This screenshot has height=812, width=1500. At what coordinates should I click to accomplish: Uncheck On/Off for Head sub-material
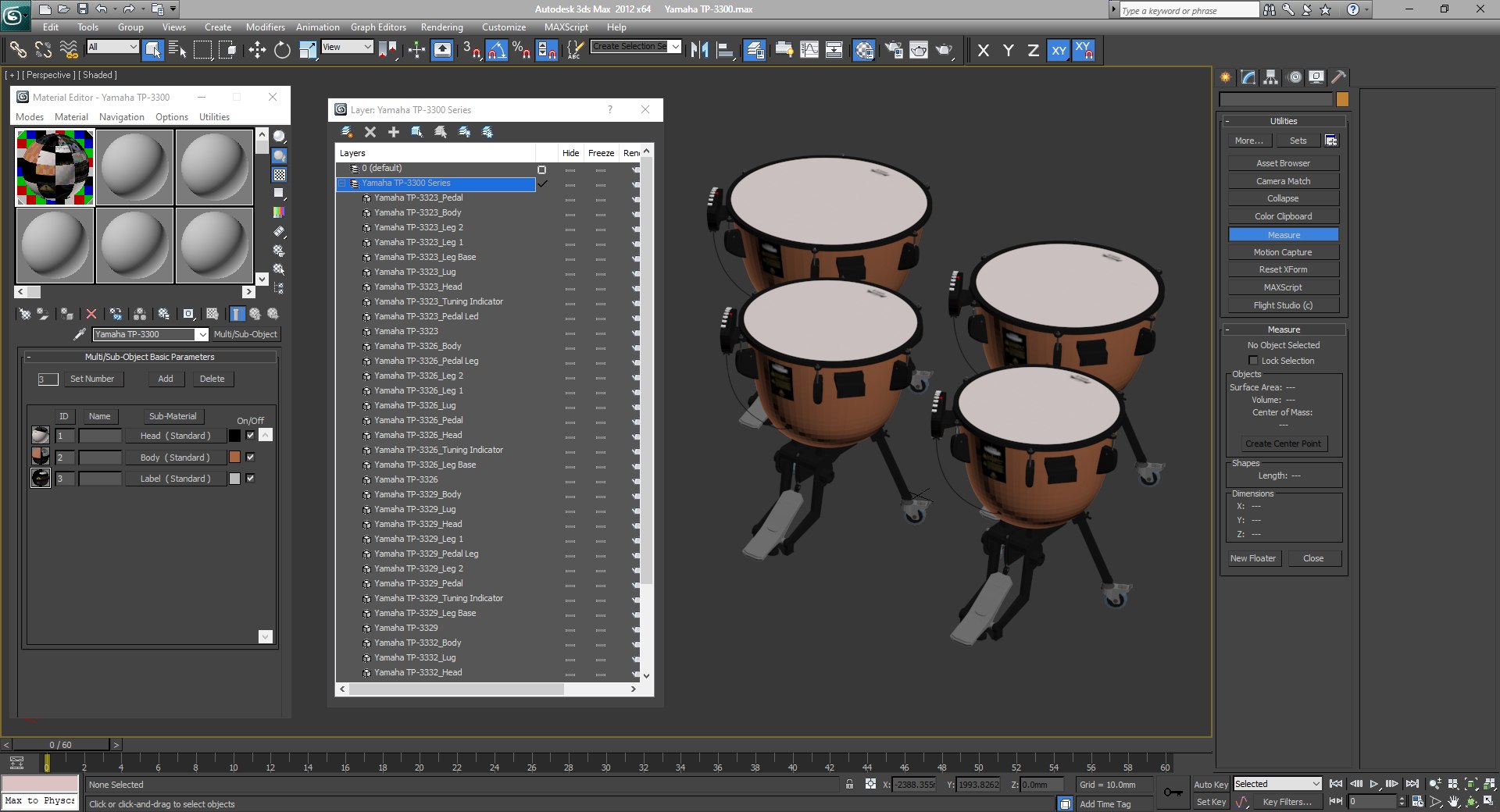pyautogui.click(x=250, y=436)
